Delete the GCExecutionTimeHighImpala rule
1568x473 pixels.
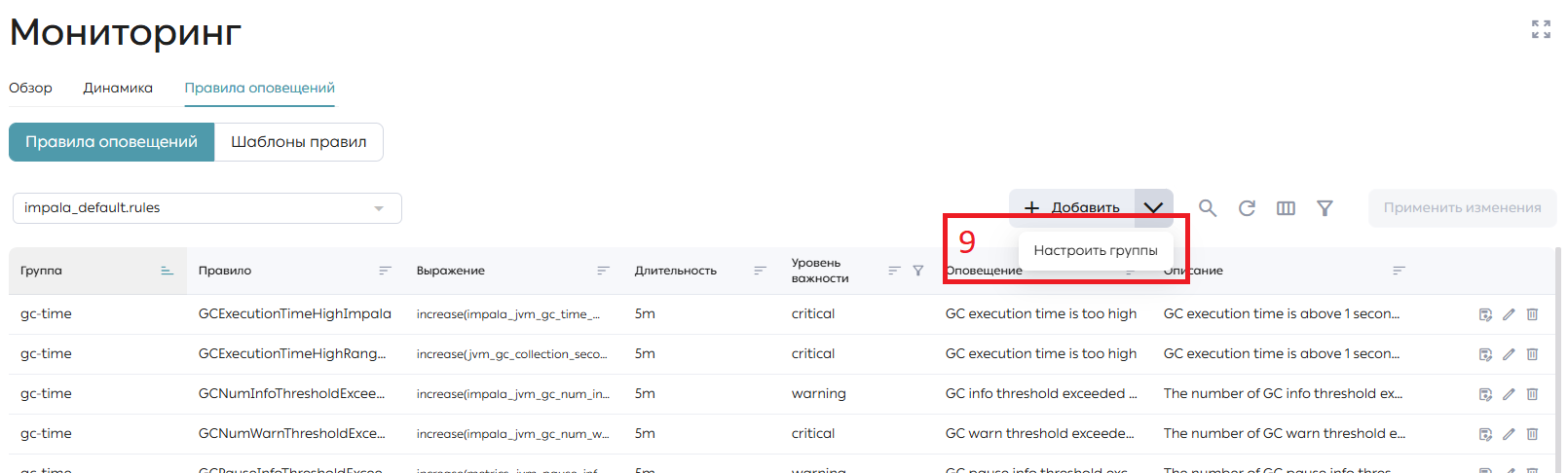(x=1532, y=314)
